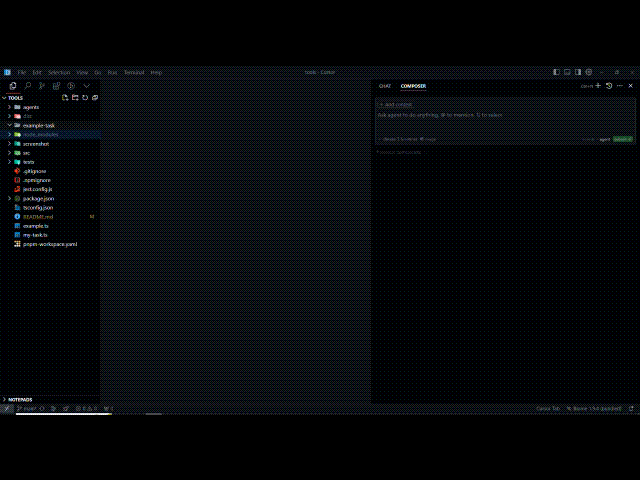The image size is (640, 480).
Task: Expand additional sidebar views chevron
Action: tap(87, 86)
